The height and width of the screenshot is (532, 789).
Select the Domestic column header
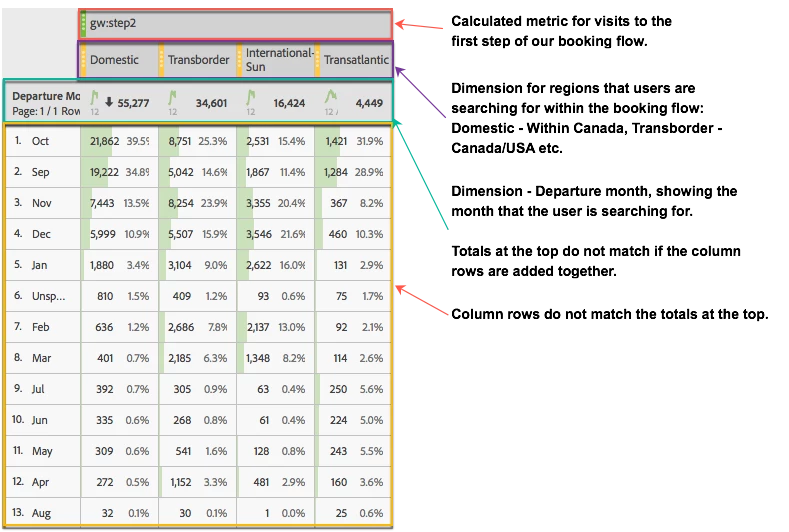118,60
